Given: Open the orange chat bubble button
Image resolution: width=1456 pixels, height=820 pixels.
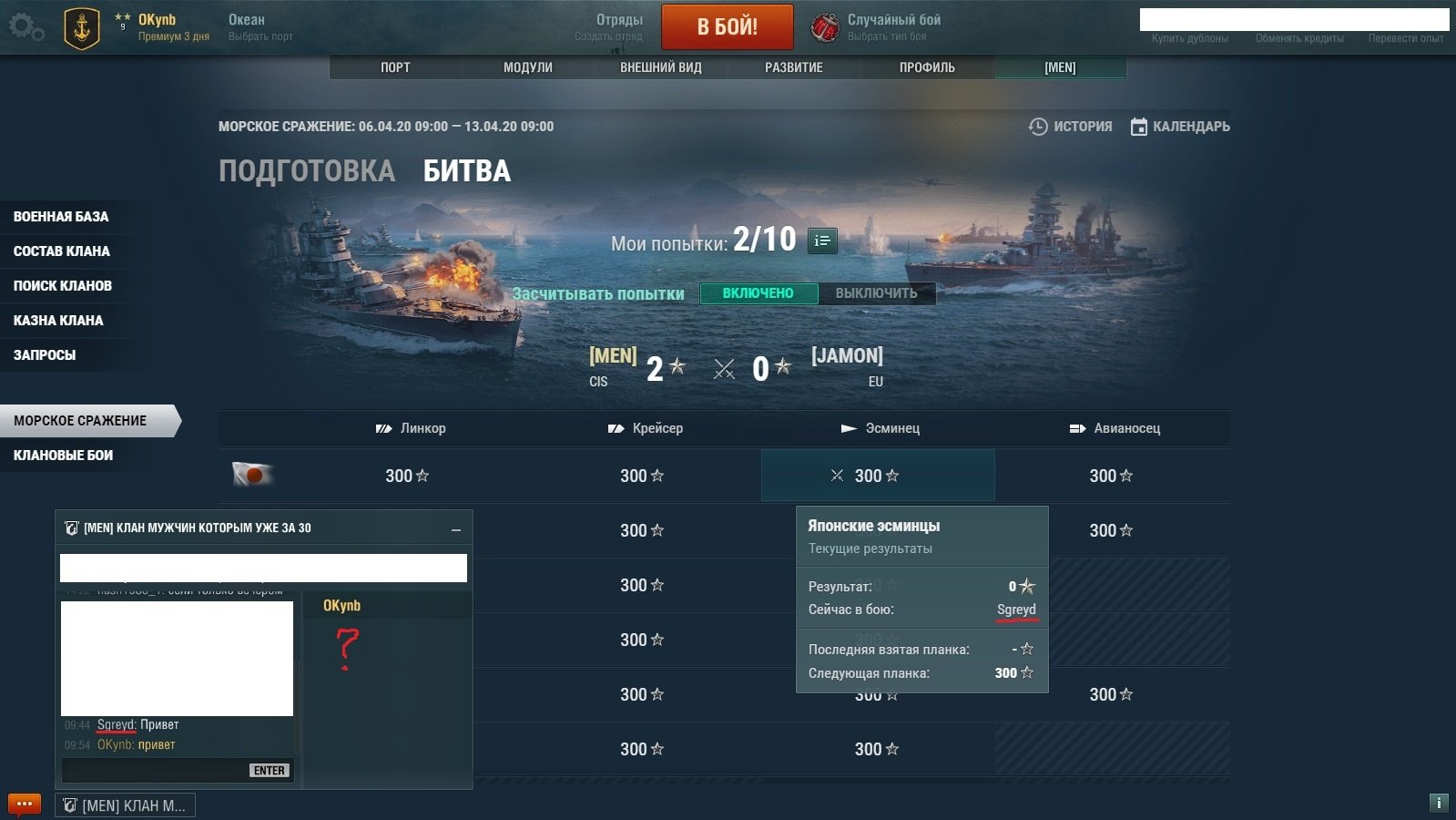Looking at the screenshot, I should (x=25, y=805).
